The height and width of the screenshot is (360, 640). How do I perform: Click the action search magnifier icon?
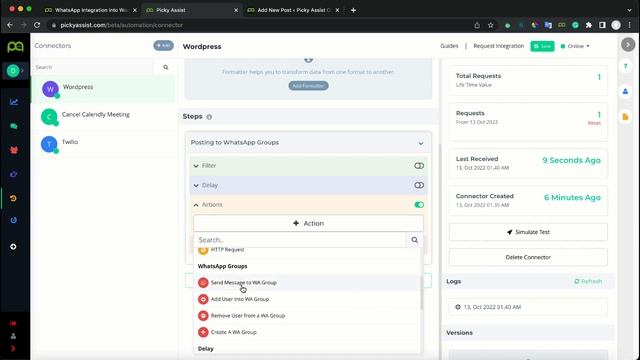(415, 240)
